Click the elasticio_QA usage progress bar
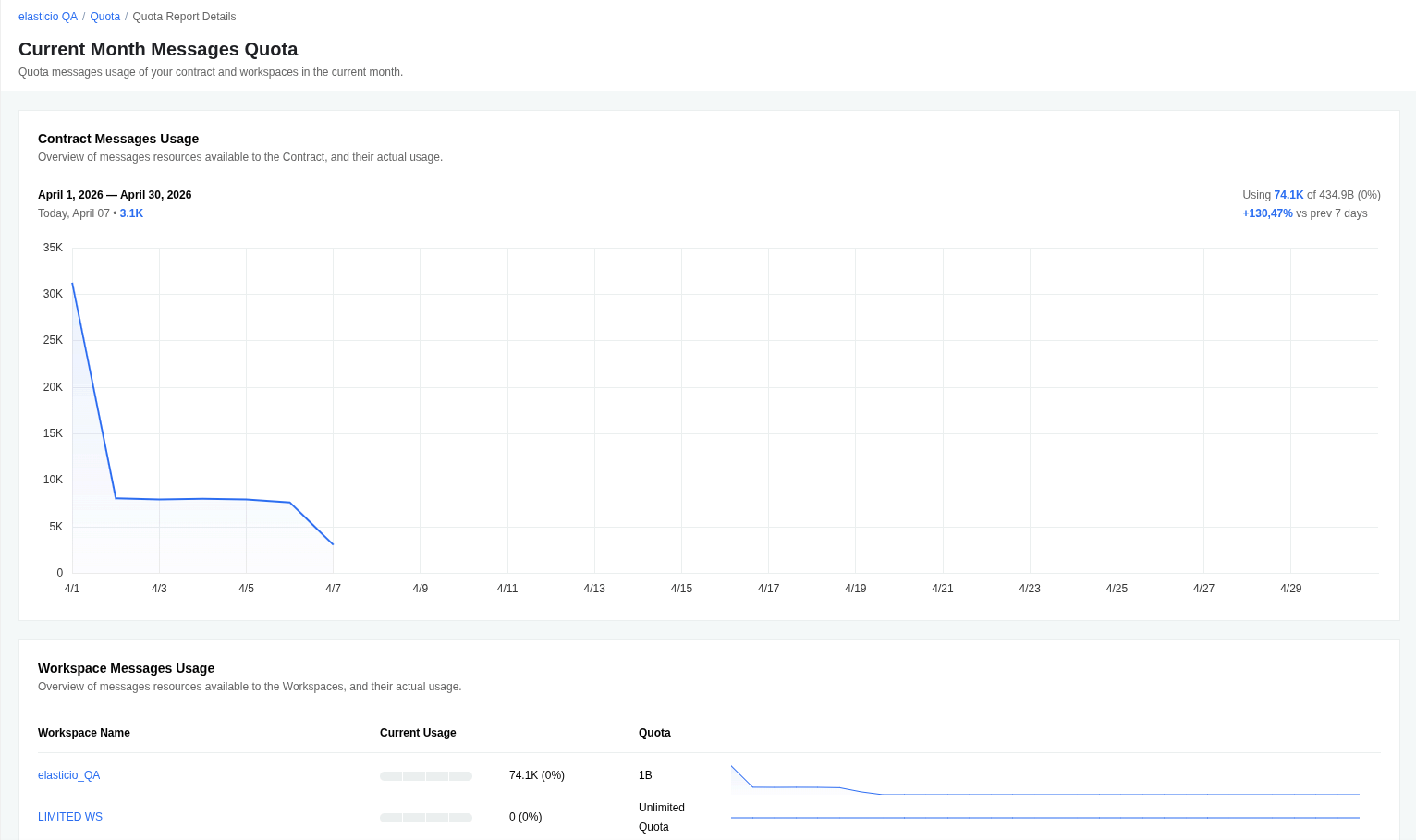1416x840 pixels. [425, 776]
